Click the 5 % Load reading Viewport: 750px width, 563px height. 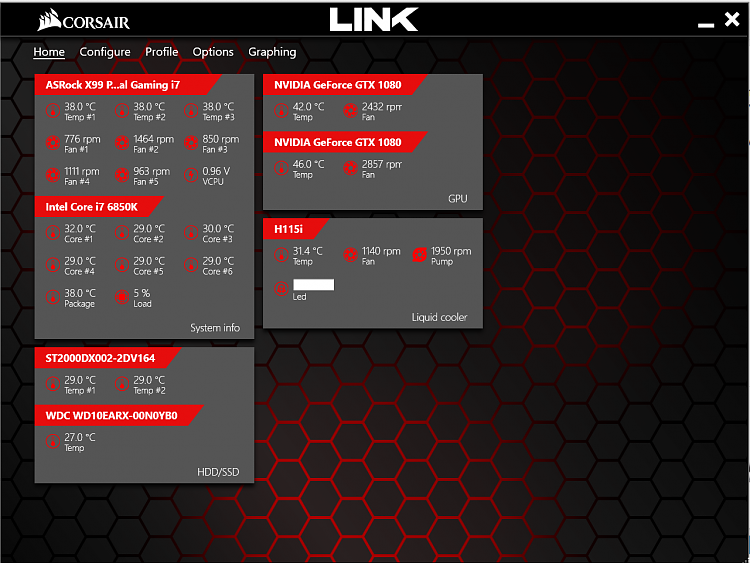[x=142, y=293]
